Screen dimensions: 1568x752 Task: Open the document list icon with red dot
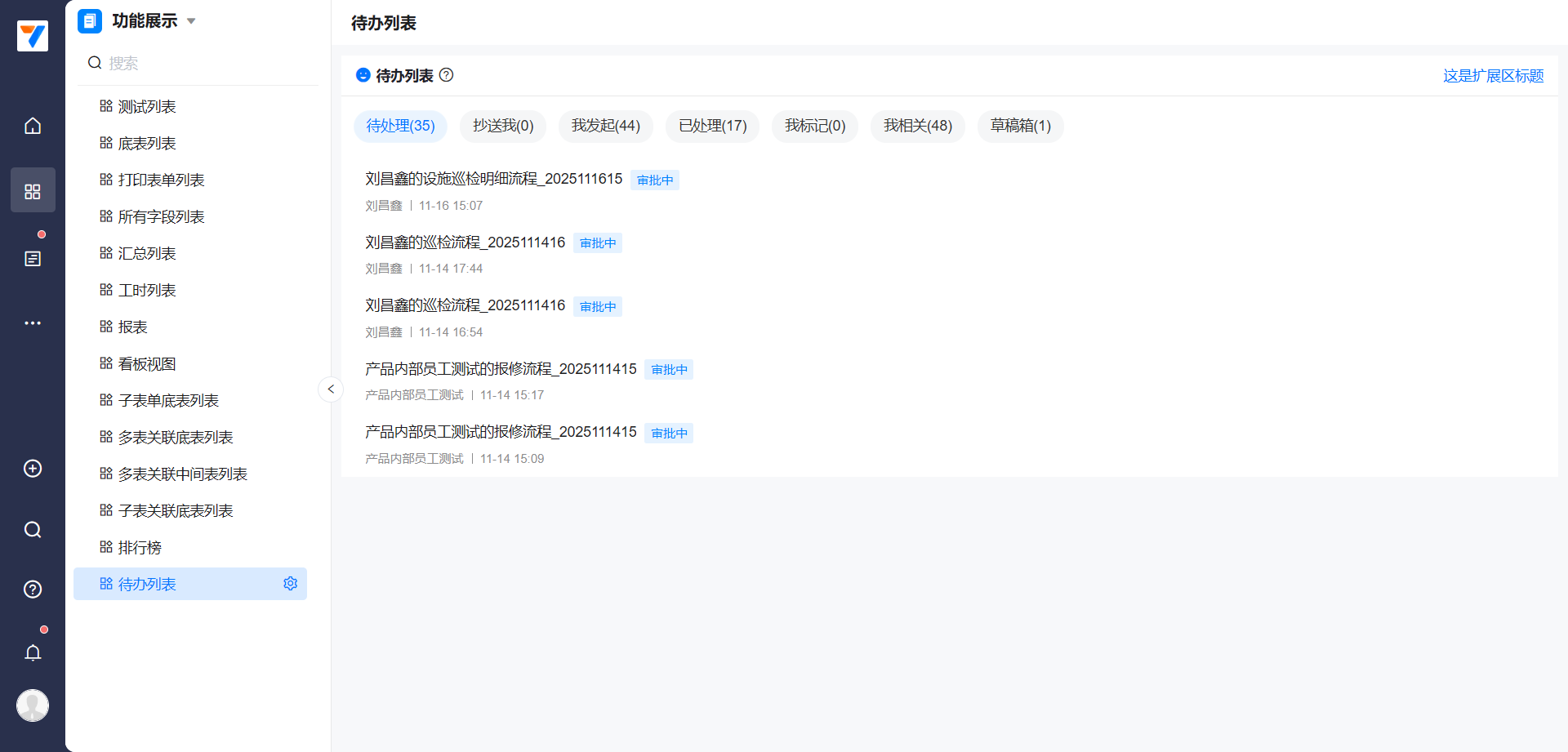click(33, 259)
